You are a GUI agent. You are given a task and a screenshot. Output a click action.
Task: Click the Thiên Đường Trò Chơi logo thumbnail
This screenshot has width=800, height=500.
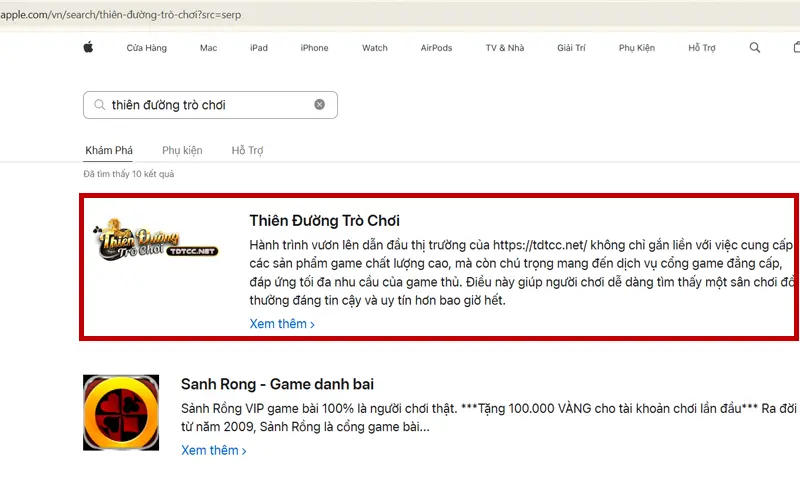point(156,239)
